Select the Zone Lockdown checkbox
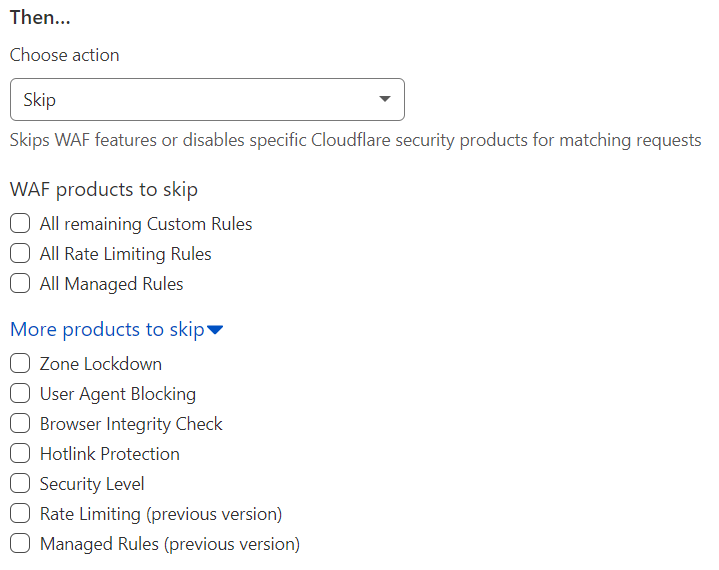Viewport: 719px width, 570px height. (20, 364)
